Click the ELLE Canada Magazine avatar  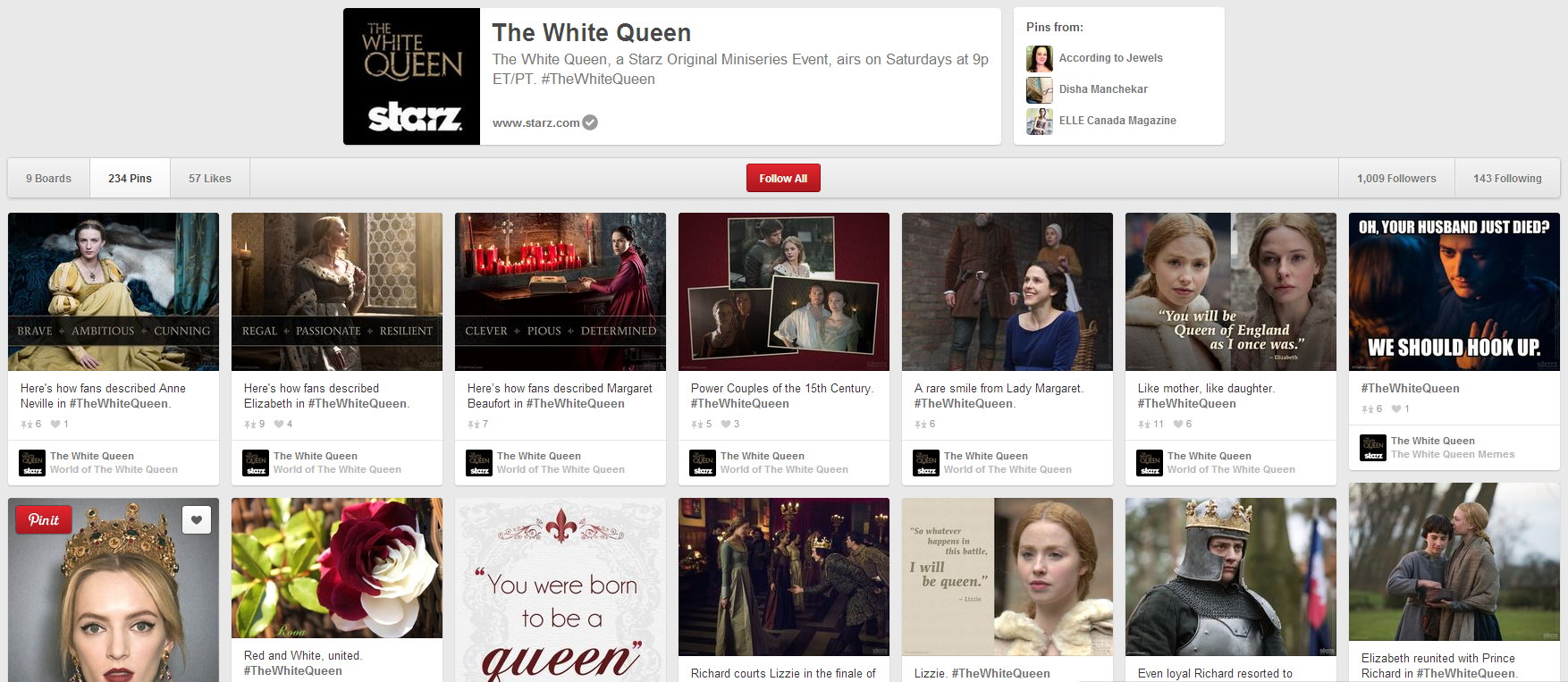pos(1039,121)
